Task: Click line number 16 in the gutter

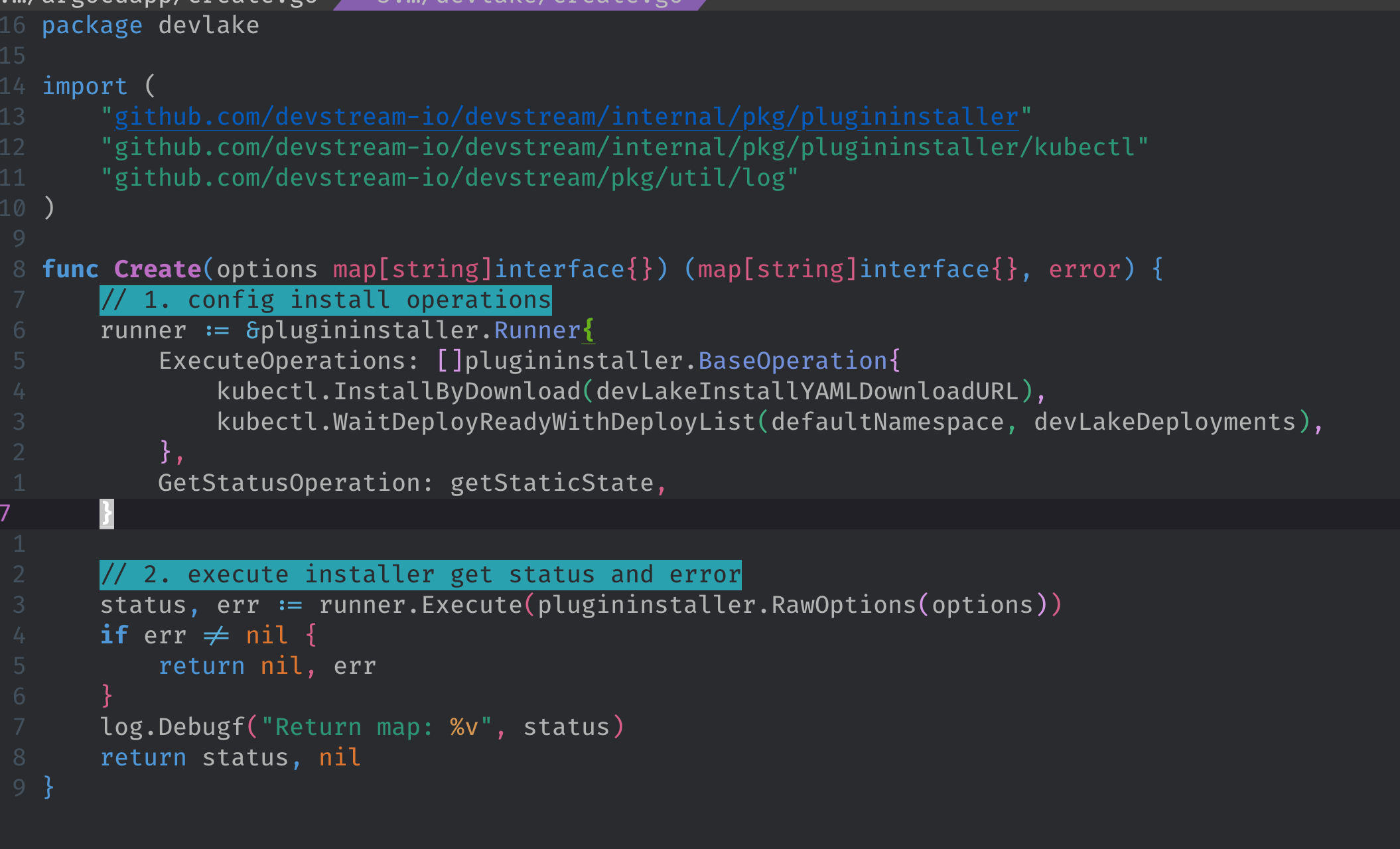Action: click(x=13, y=25)
